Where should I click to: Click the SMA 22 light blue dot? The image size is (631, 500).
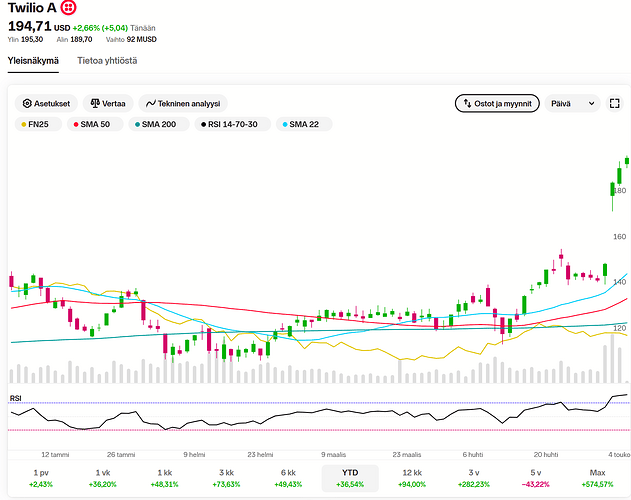click(x=285, y=125)
